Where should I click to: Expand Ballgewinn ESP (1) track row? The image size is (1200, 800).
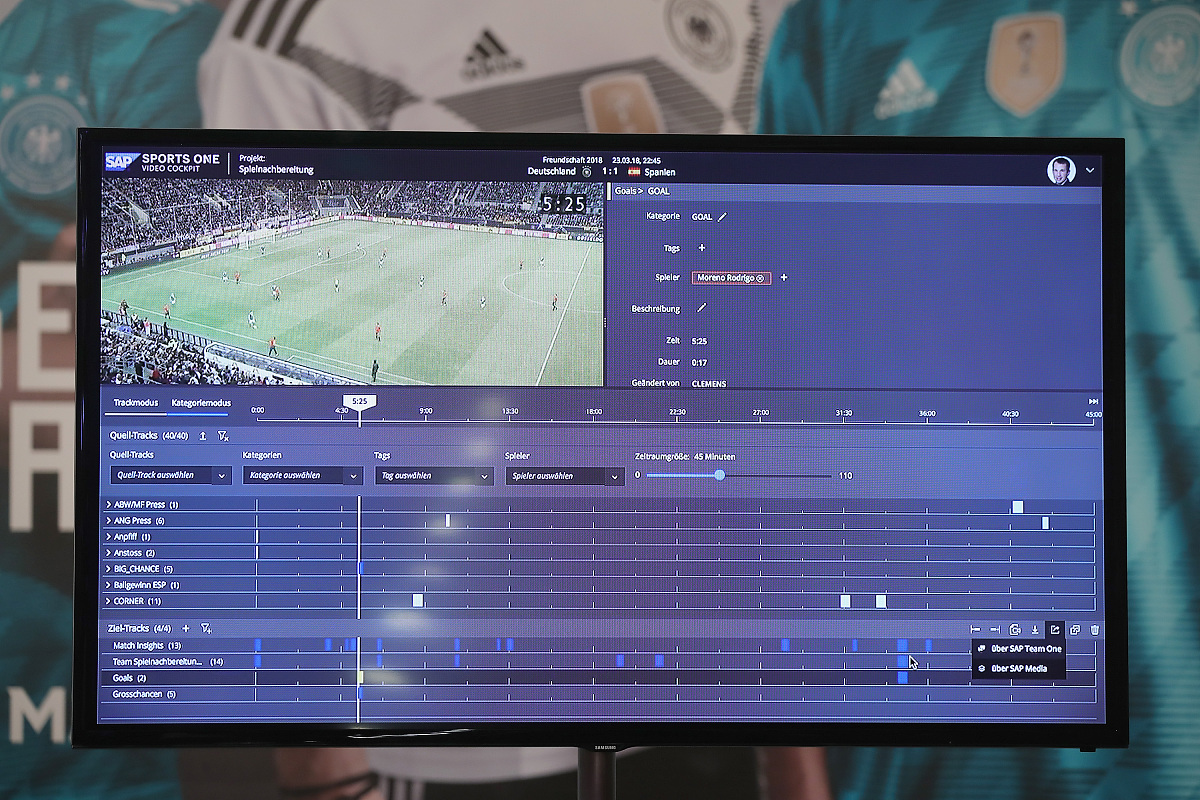coord(108,585)
